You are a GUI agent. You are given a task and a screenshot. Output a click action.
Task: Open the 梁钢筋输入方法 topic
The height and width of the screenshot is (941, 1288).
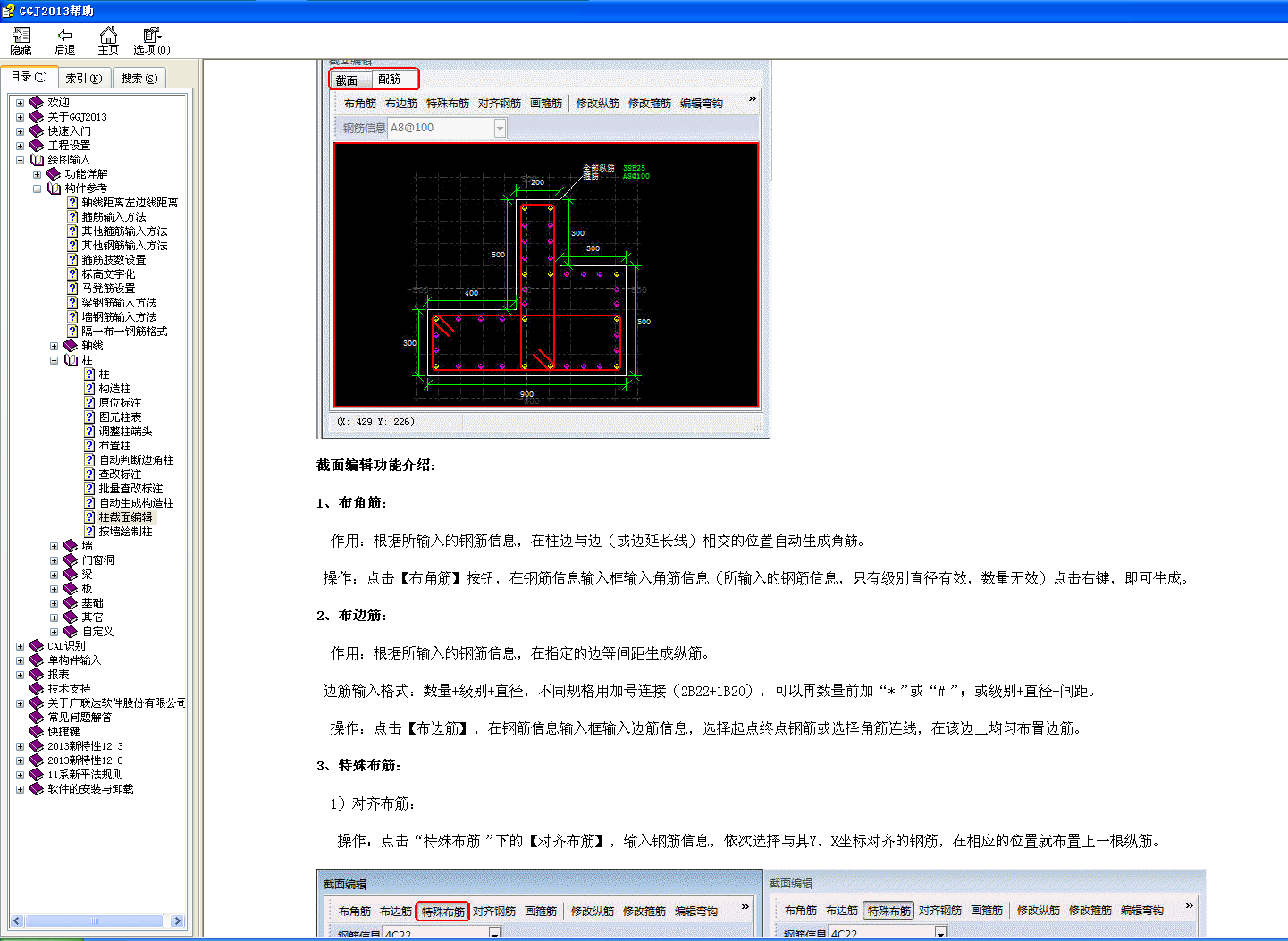click(119, 303)
